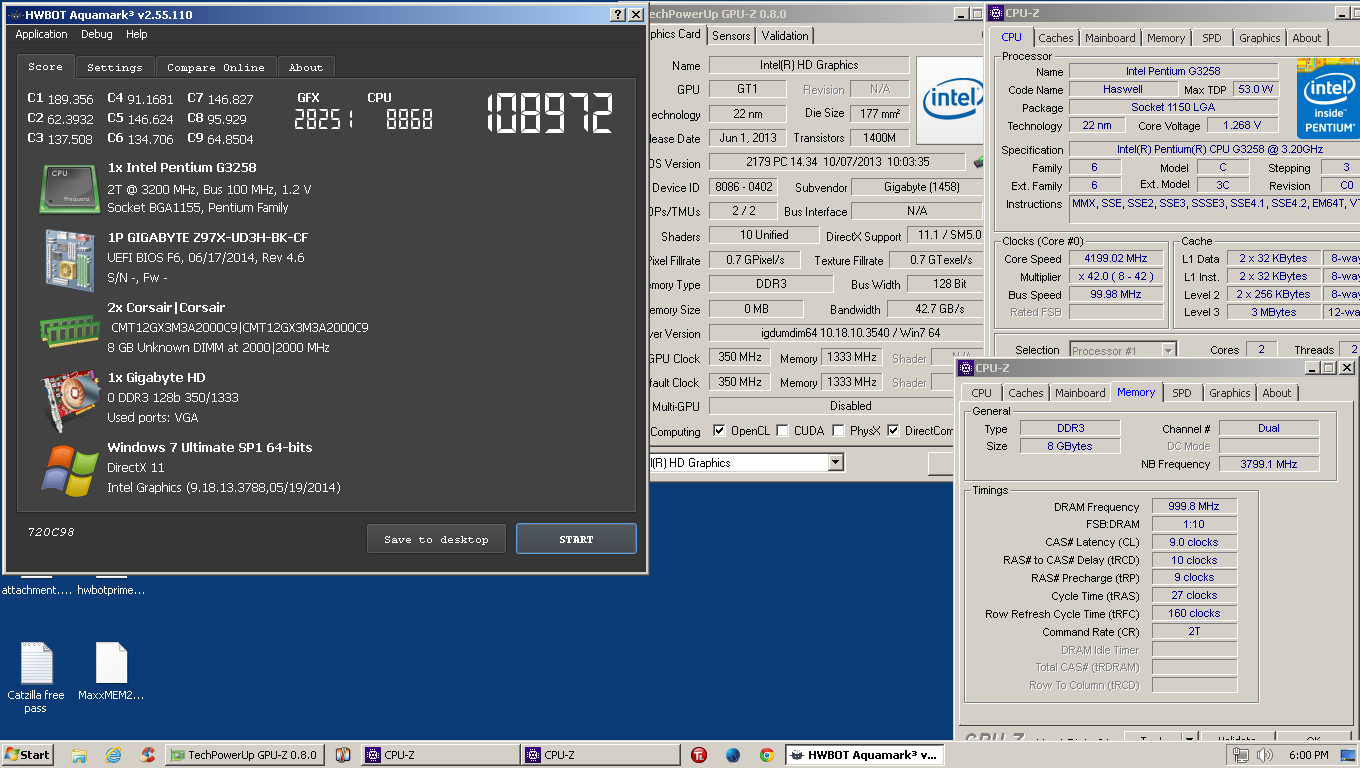Click the GFX score value in Aquamark
The height and width of the screenshot is (768, 1360).
323,120
